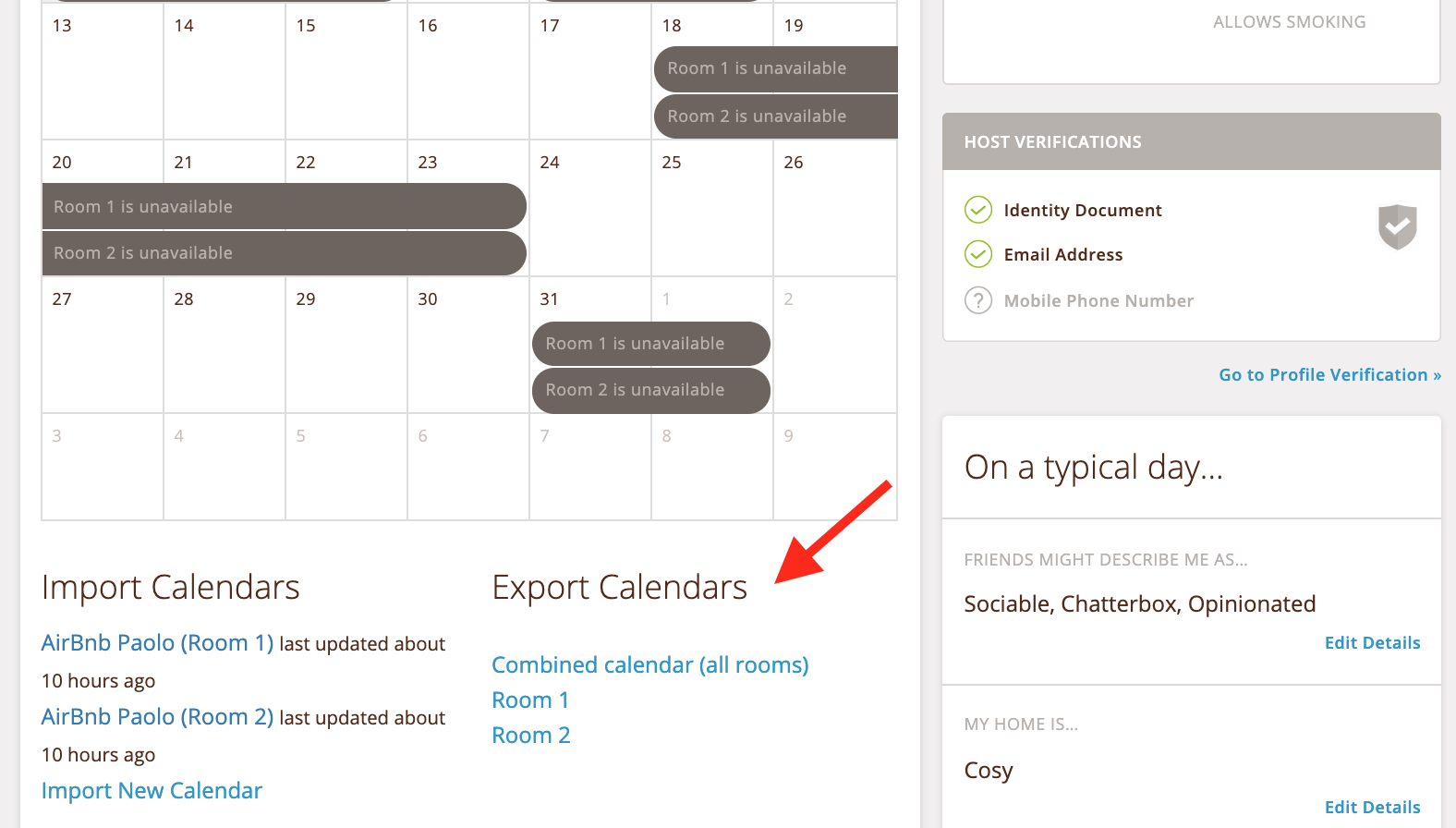The width and height of the screenshot is (1456, 828).
Task: Click the verified check icon beside Email Address
Action: (977, 254)
